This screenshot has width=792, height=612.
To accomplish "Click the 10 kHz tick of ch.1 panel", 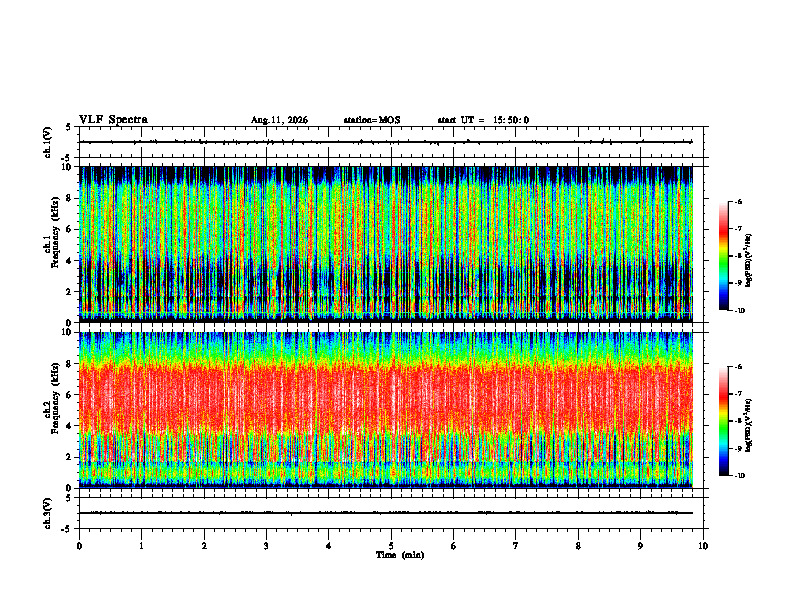I will coord(70,167).
